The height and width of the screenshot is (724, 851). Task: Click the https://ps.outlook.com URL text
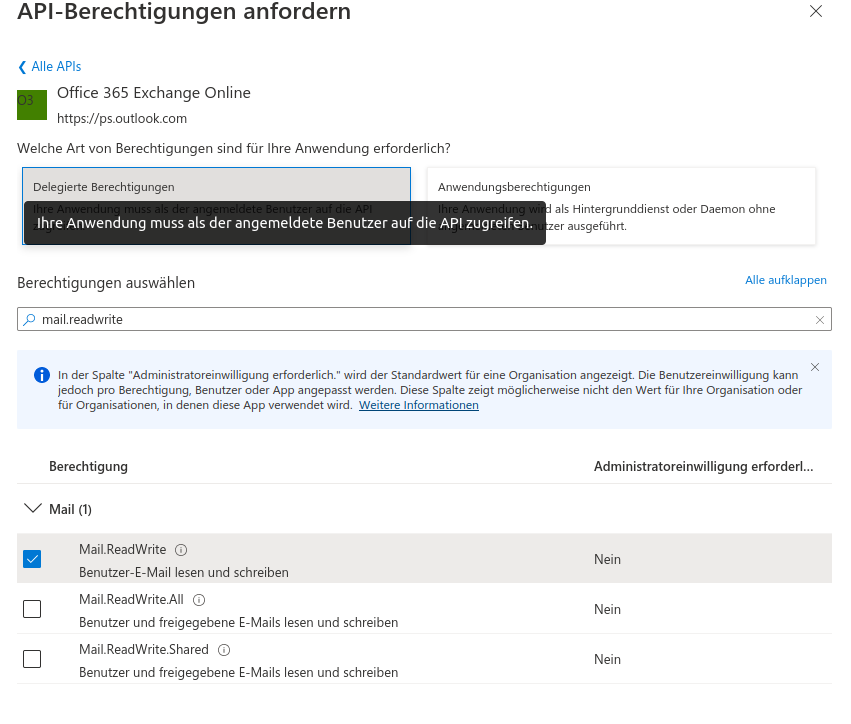122,119
